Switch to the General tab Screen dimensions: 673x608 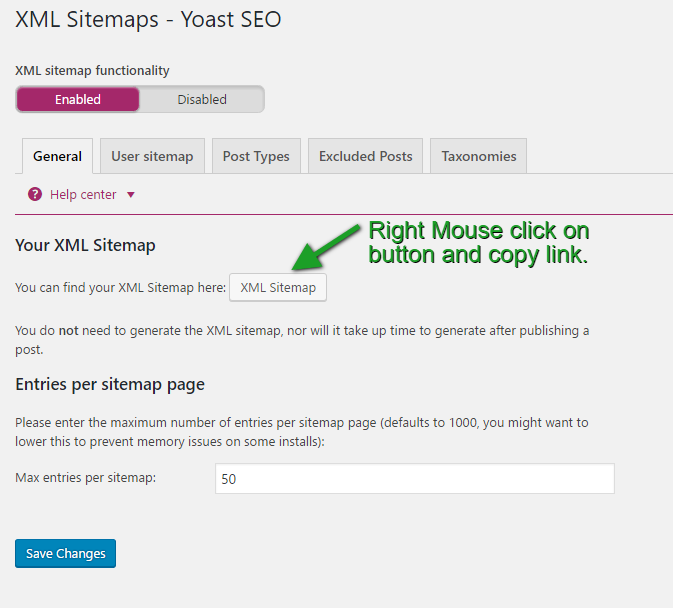[58, 156]
